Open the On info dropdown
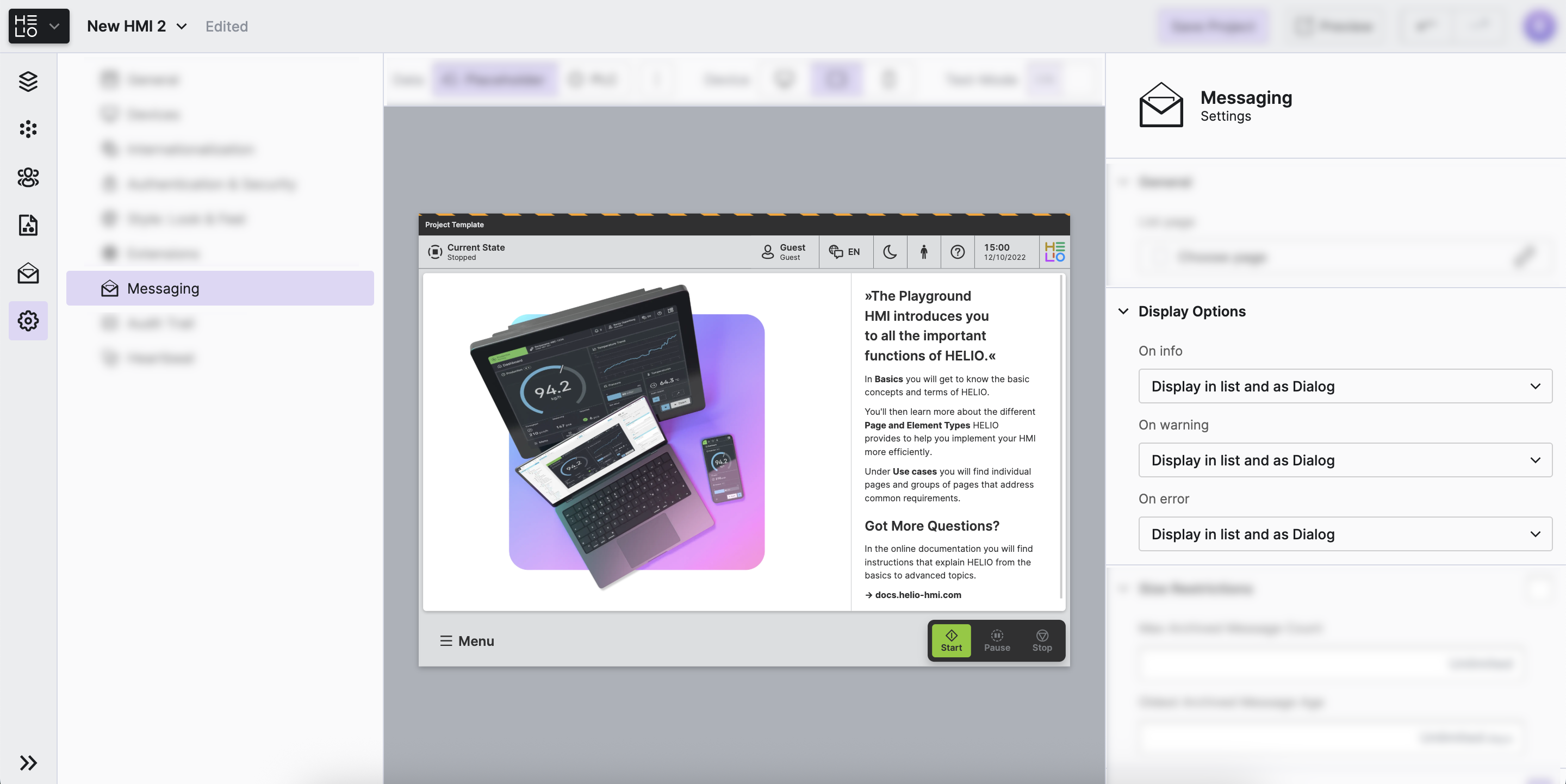The height and width of the screenshot is (784, 1566). [x=1345, y=387]
